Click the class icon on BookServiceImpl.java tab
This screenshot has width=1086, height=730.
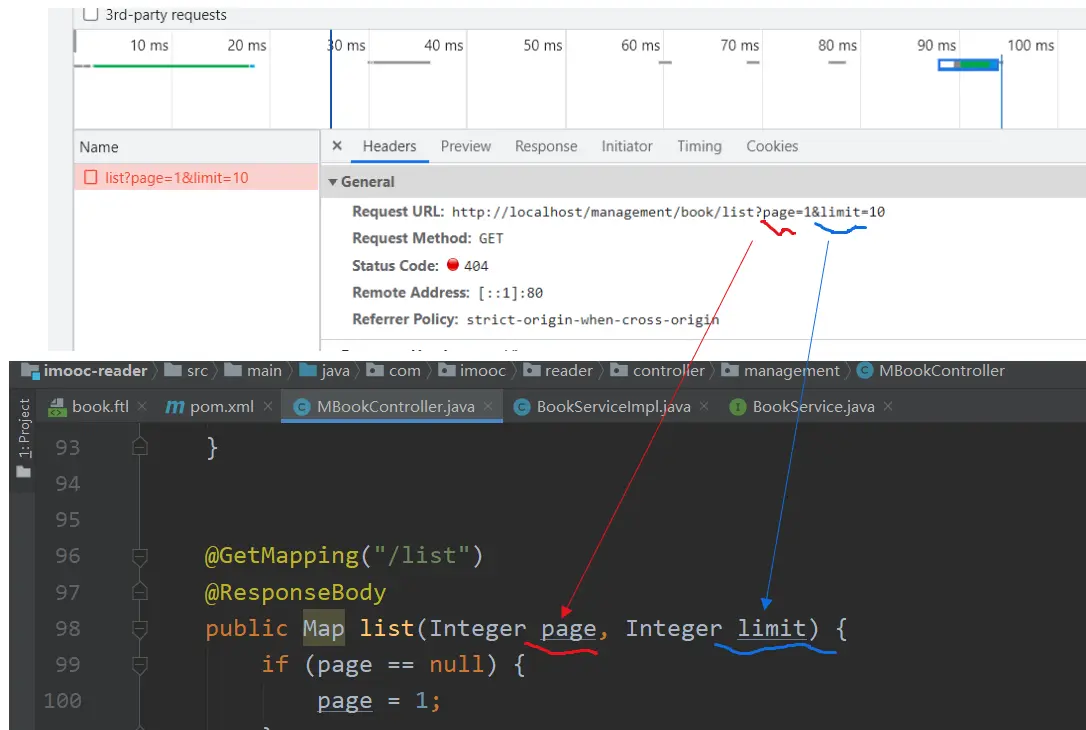tap(522, 407)
